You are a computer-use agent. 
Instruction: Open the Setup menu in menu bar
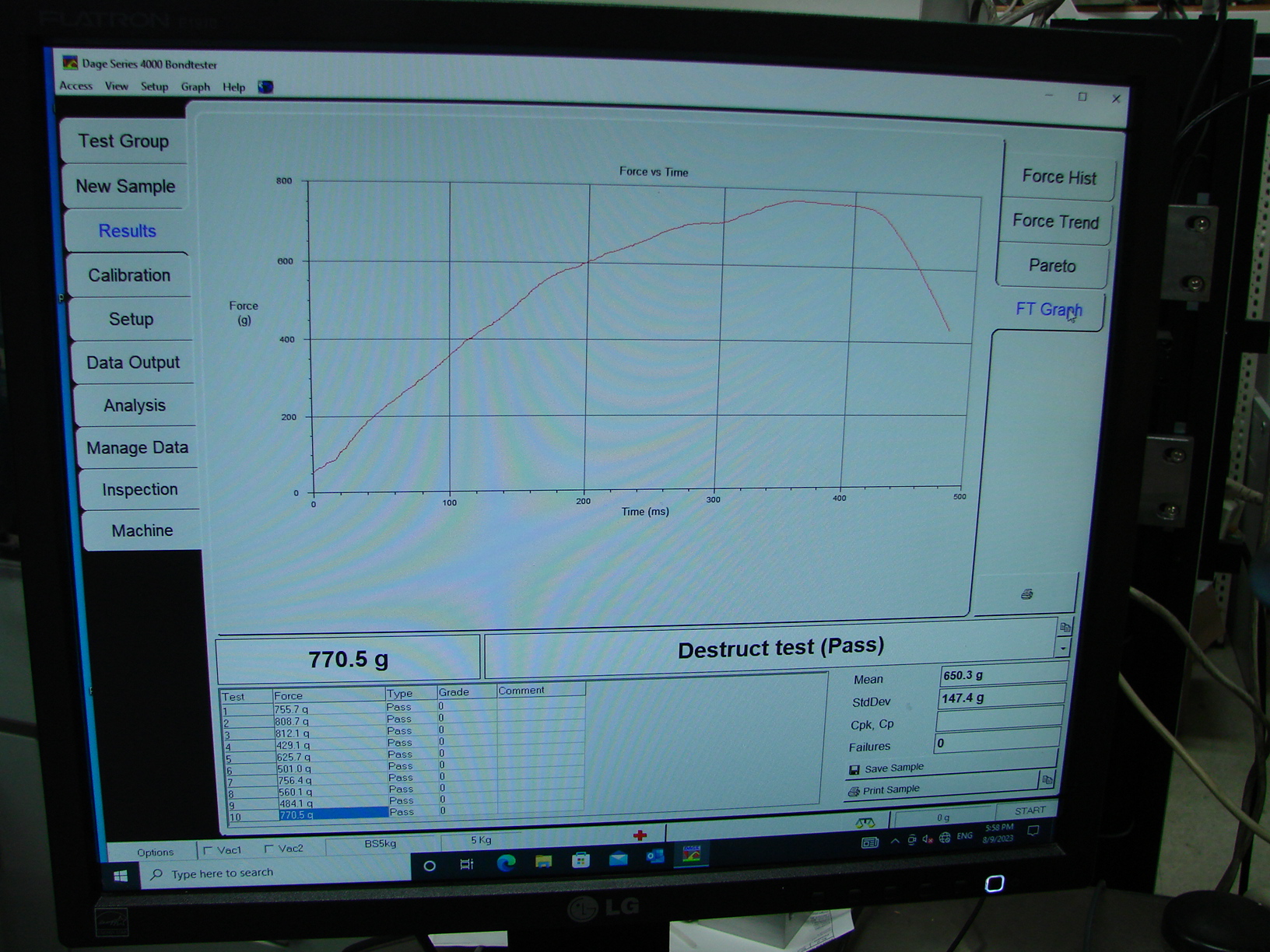click(x=154, y=86)
